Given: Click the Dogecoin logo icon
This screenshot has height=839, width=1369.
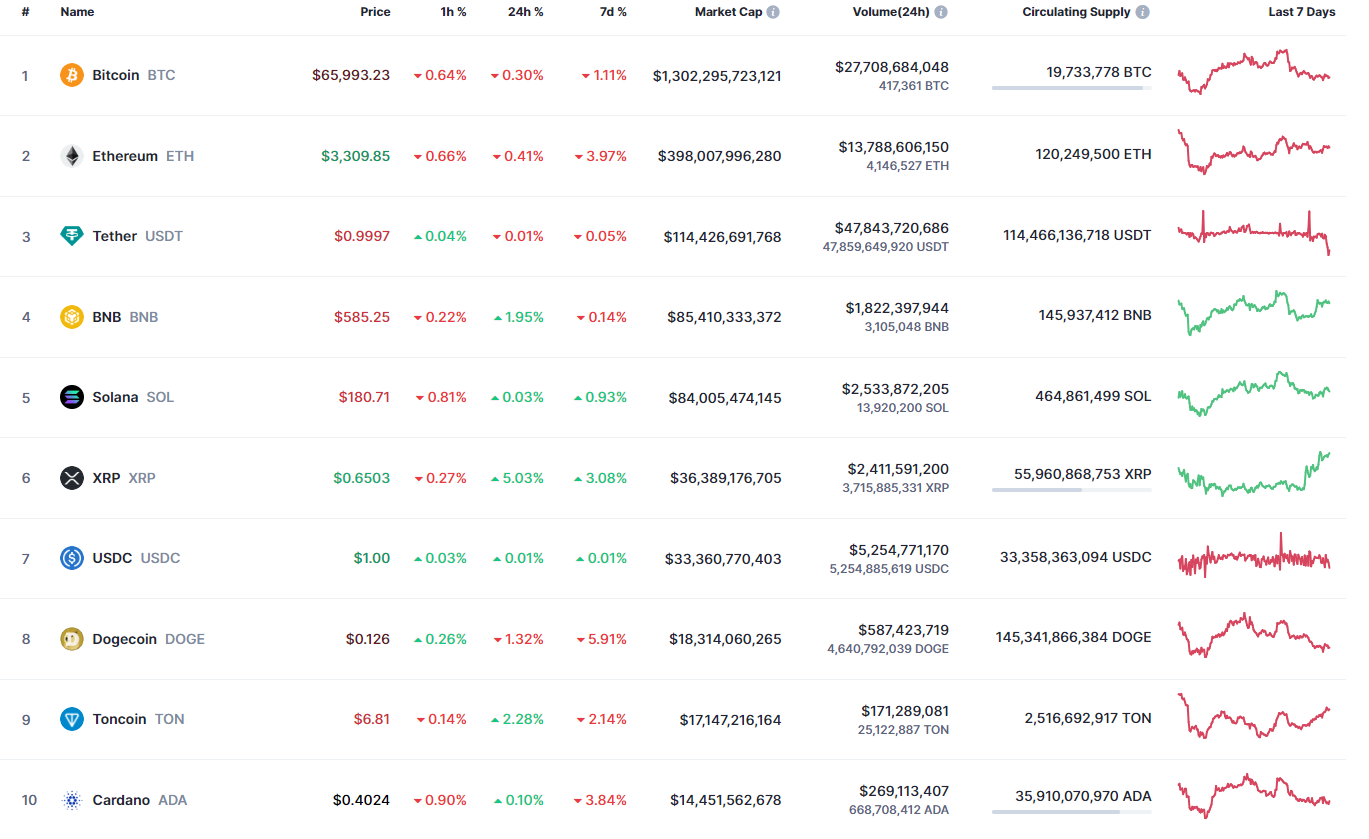Looking at the screenshot, I should pyautogui.click(x=72, y=639).
